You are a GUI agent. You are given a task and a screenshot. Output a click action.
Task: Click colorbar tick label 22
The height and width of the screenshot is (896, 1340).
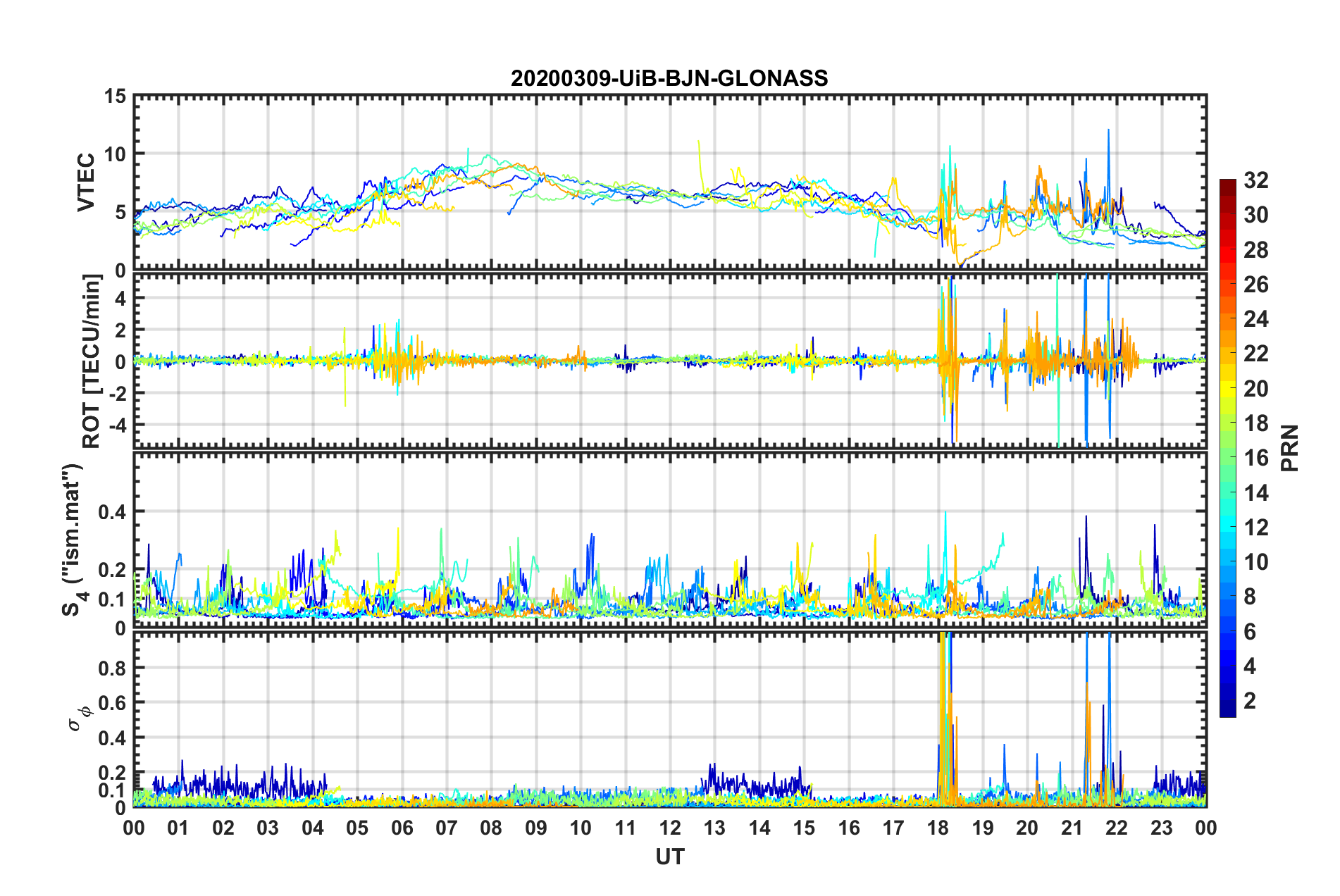[1255, 354]
